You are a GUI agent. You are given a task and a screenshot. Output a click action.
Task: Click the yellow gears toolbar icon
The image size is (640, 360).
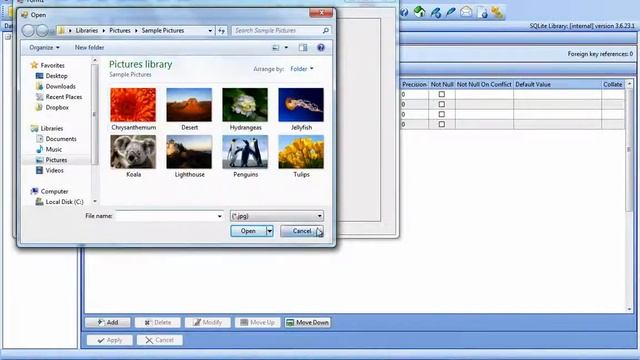click(x=497, y=13)
